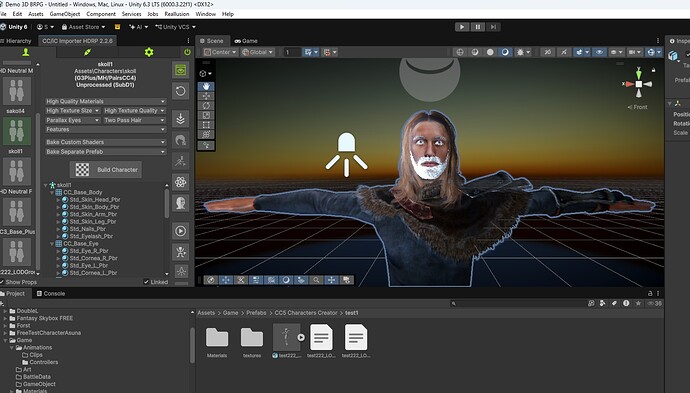Click the green power icon in importer
This screenshot has height=393, width=690.
187,52
